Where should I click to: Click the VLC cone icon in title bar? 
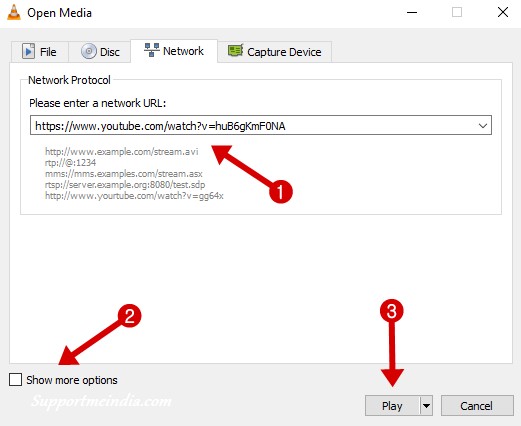pos(14,13)
